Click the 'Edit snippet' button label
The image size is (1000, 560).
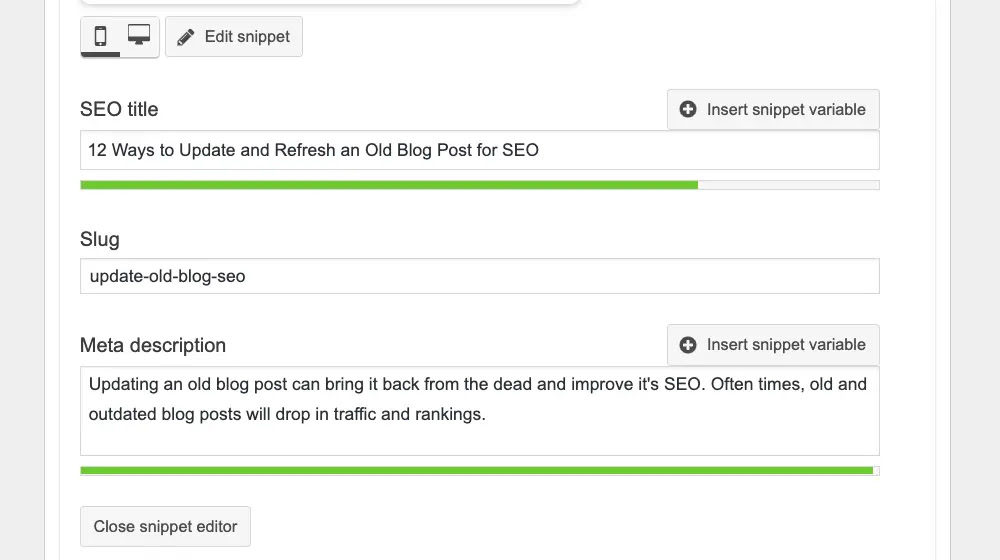coord(247,37)
